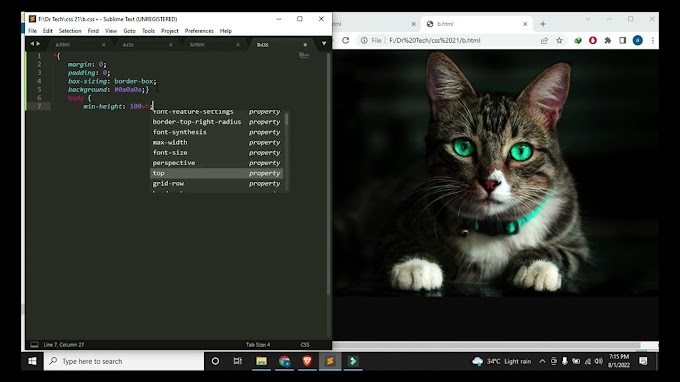Open the tab list dropdown arrow
Viewport: 680px width, 382px height.
point(324,44)
